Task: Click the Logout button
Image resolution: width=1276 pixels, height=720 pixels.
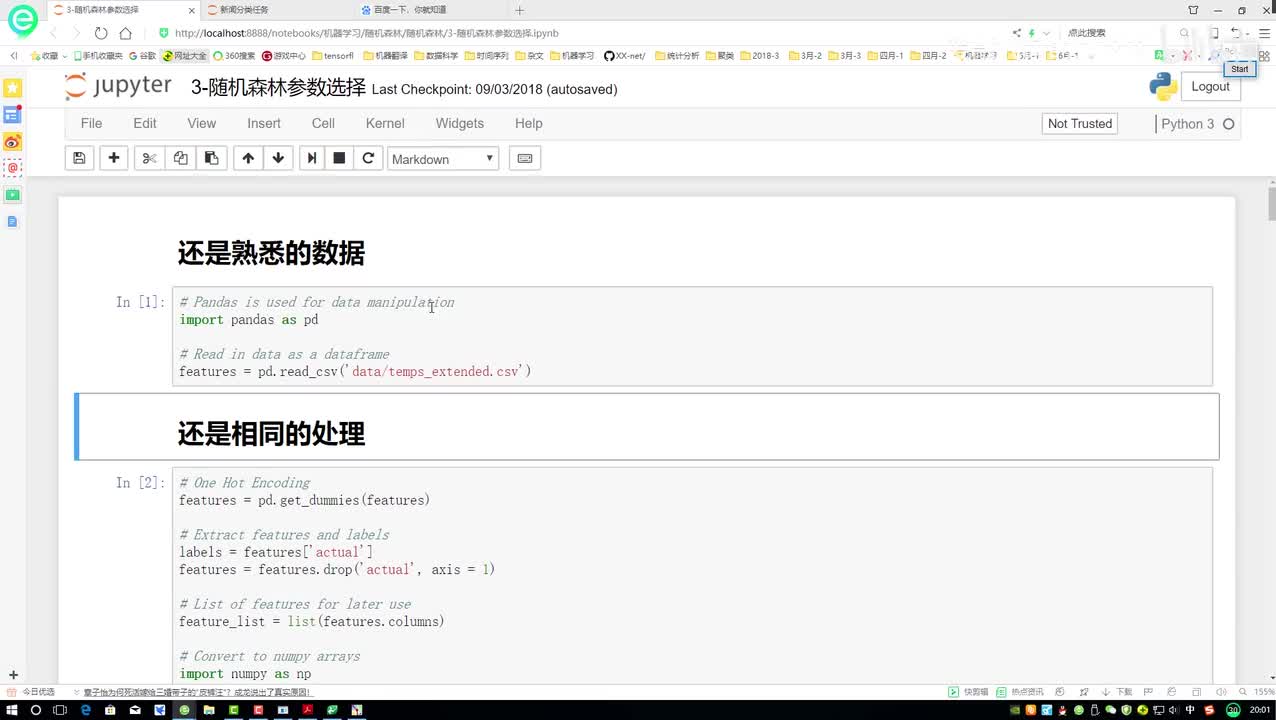Action: pyautogui.click(x=1210, y=87)
